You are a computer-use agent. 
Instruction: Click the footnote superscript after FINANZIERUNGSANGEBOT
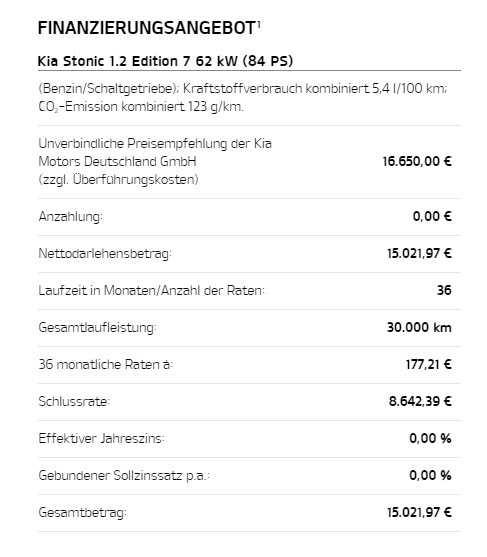coord(259,24)
